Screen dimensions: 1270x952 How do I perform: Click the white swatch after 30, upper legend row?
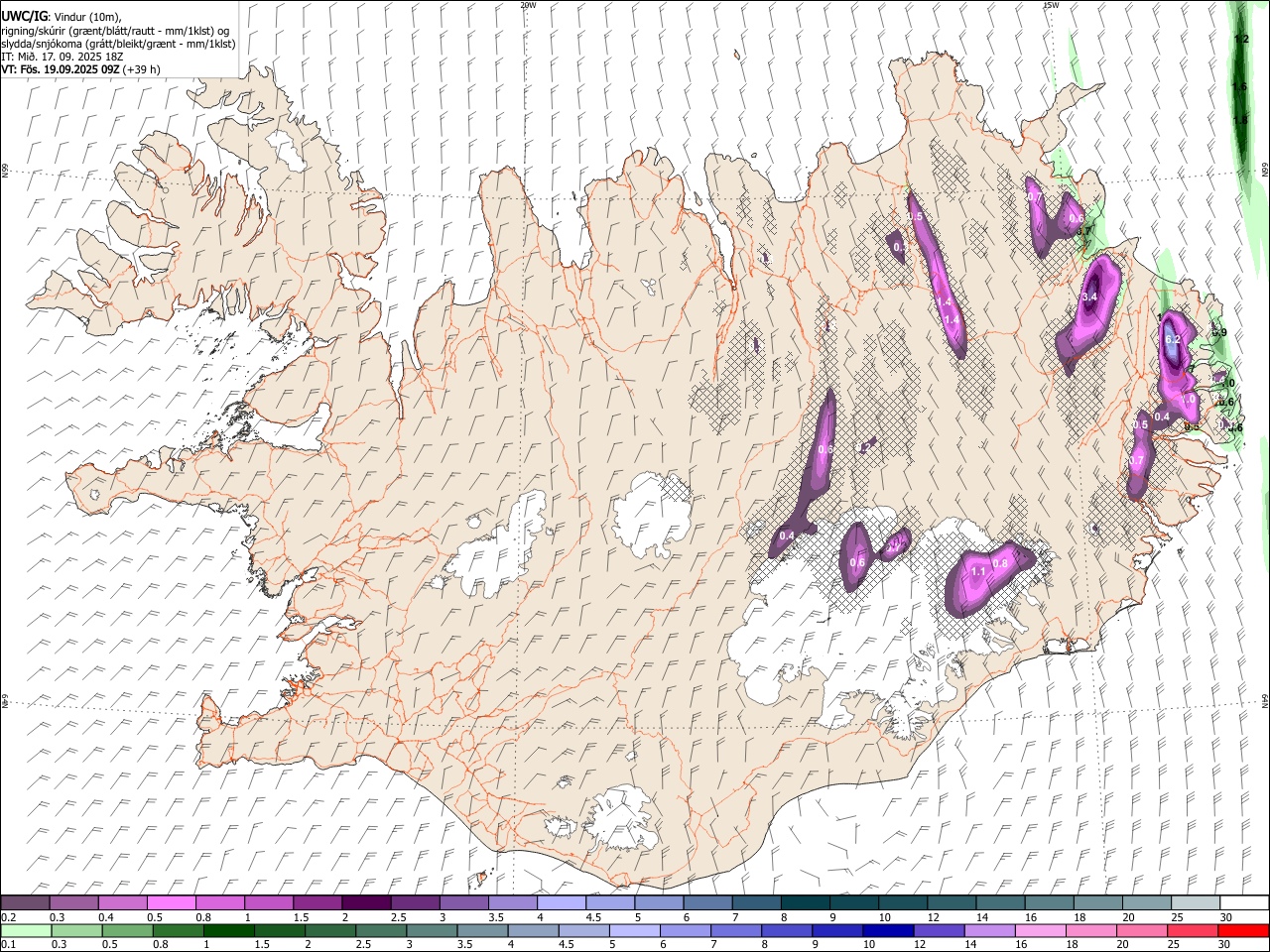[1244, 903]
